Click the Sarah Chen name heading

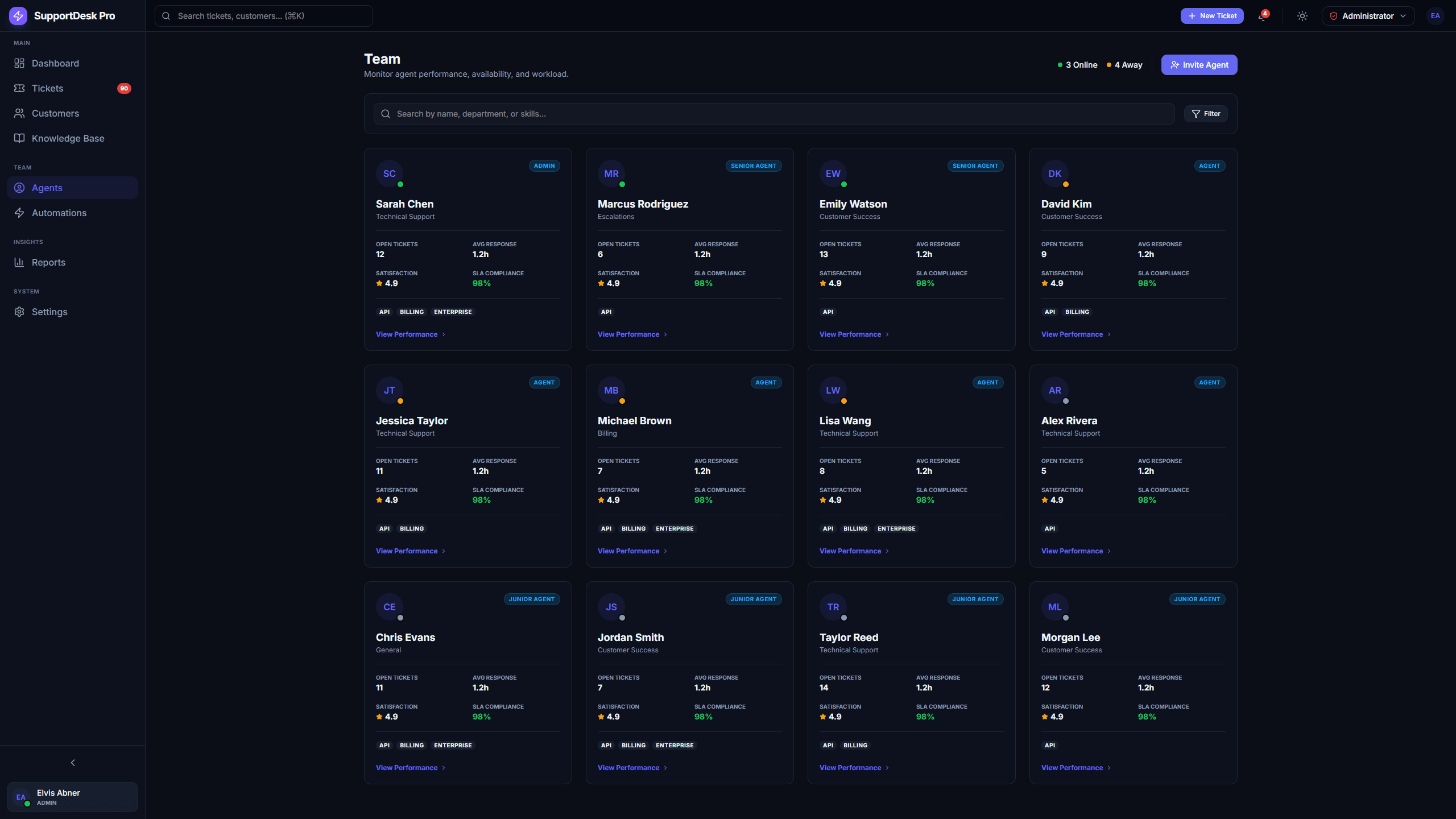[404, 204]
